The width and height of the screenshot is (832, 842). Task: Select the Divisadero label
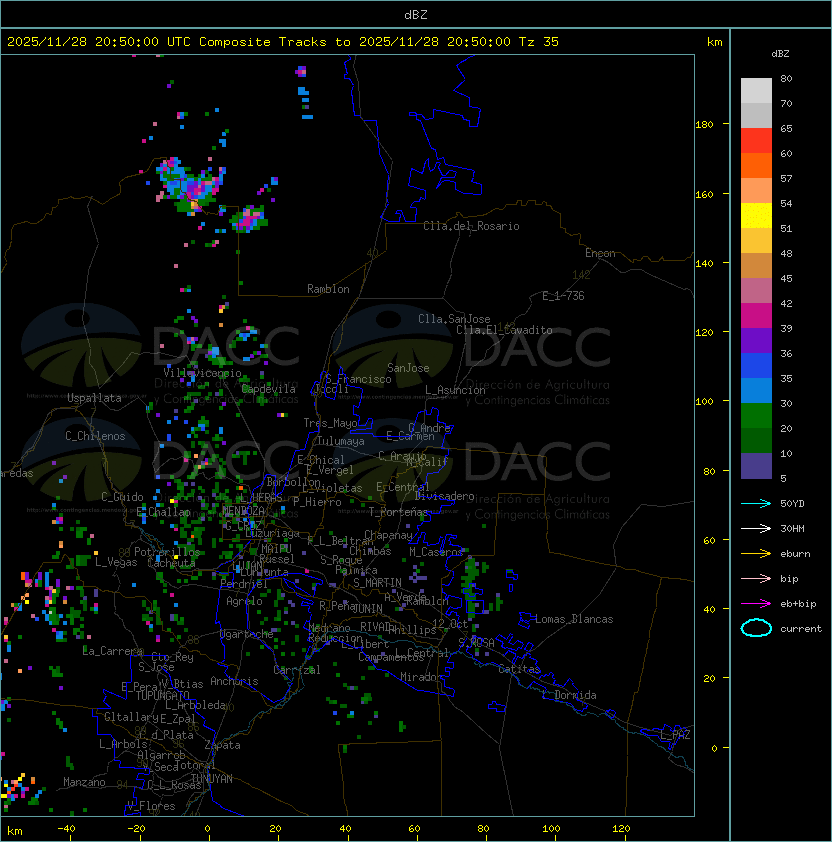click(444, 496)
